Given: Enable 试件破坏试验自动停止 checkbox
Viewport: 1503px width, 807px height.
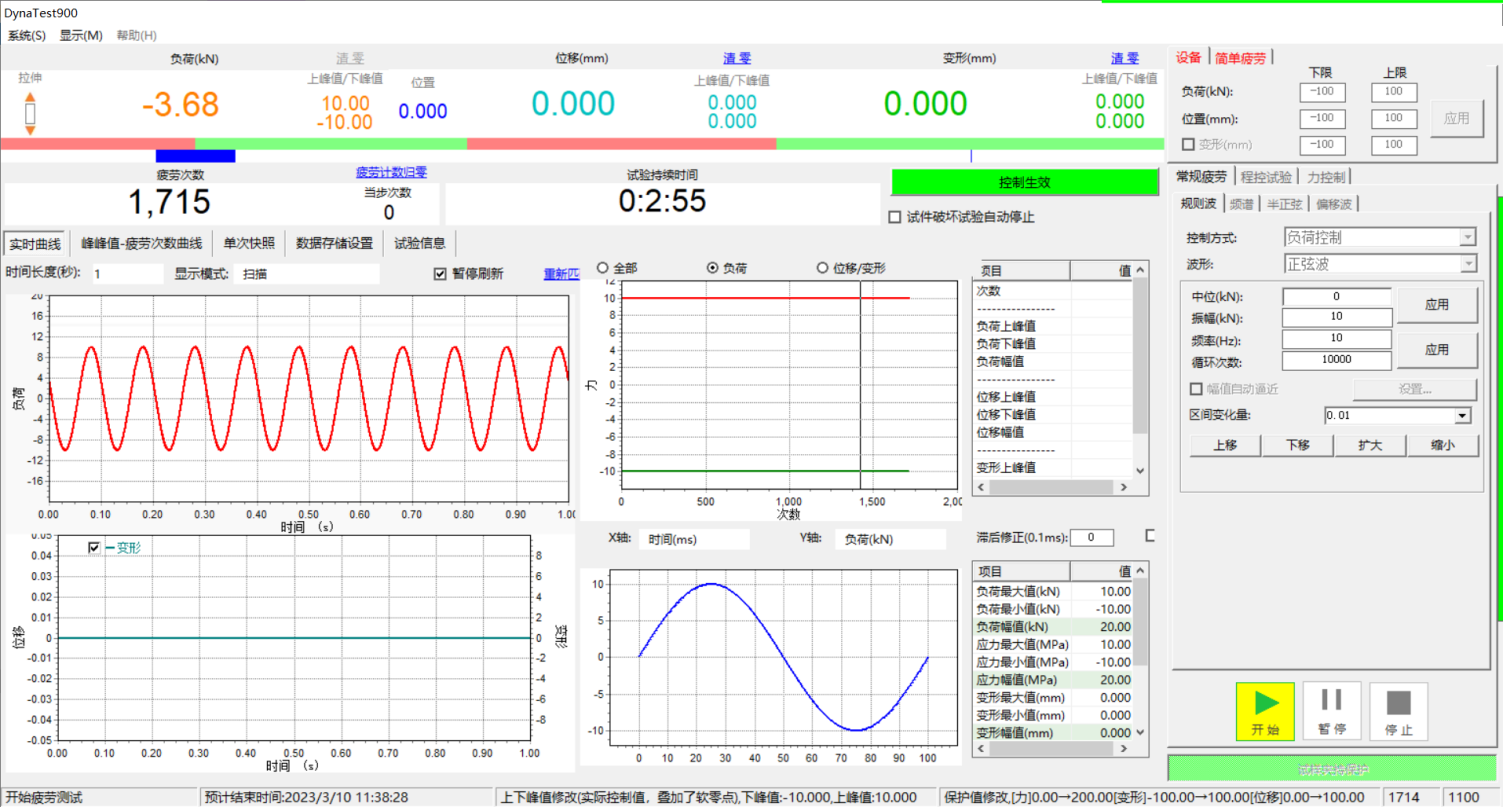Looking at the screenshot, I should pos(895,217).
